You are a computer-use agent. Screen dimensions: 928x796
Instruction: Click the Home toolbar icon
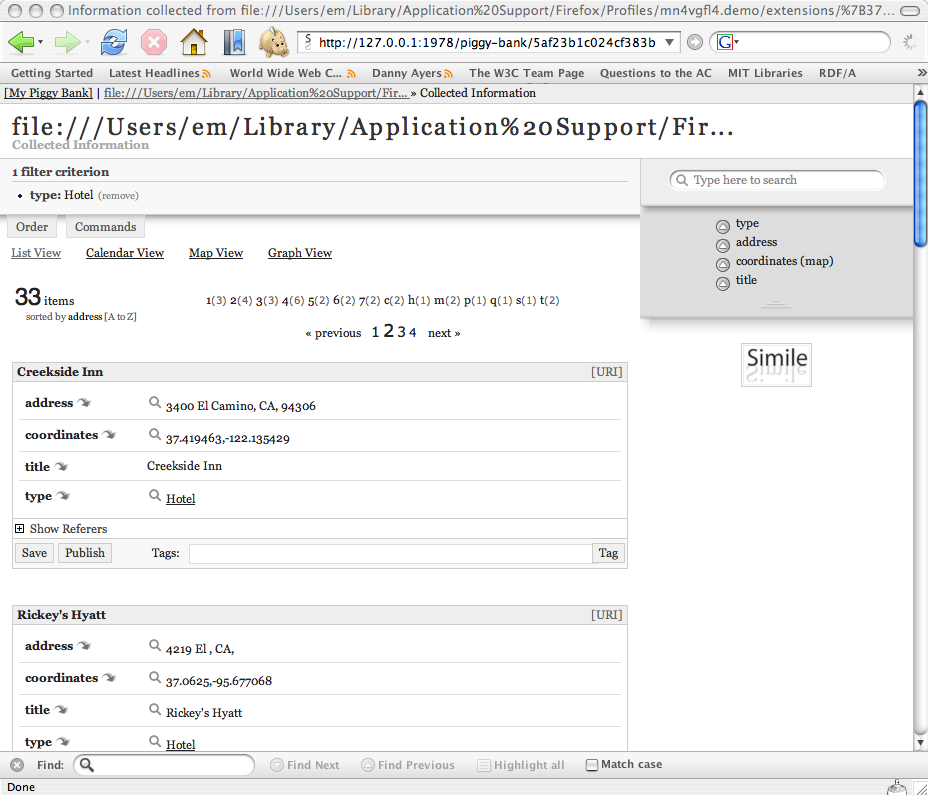click(194, 42)
